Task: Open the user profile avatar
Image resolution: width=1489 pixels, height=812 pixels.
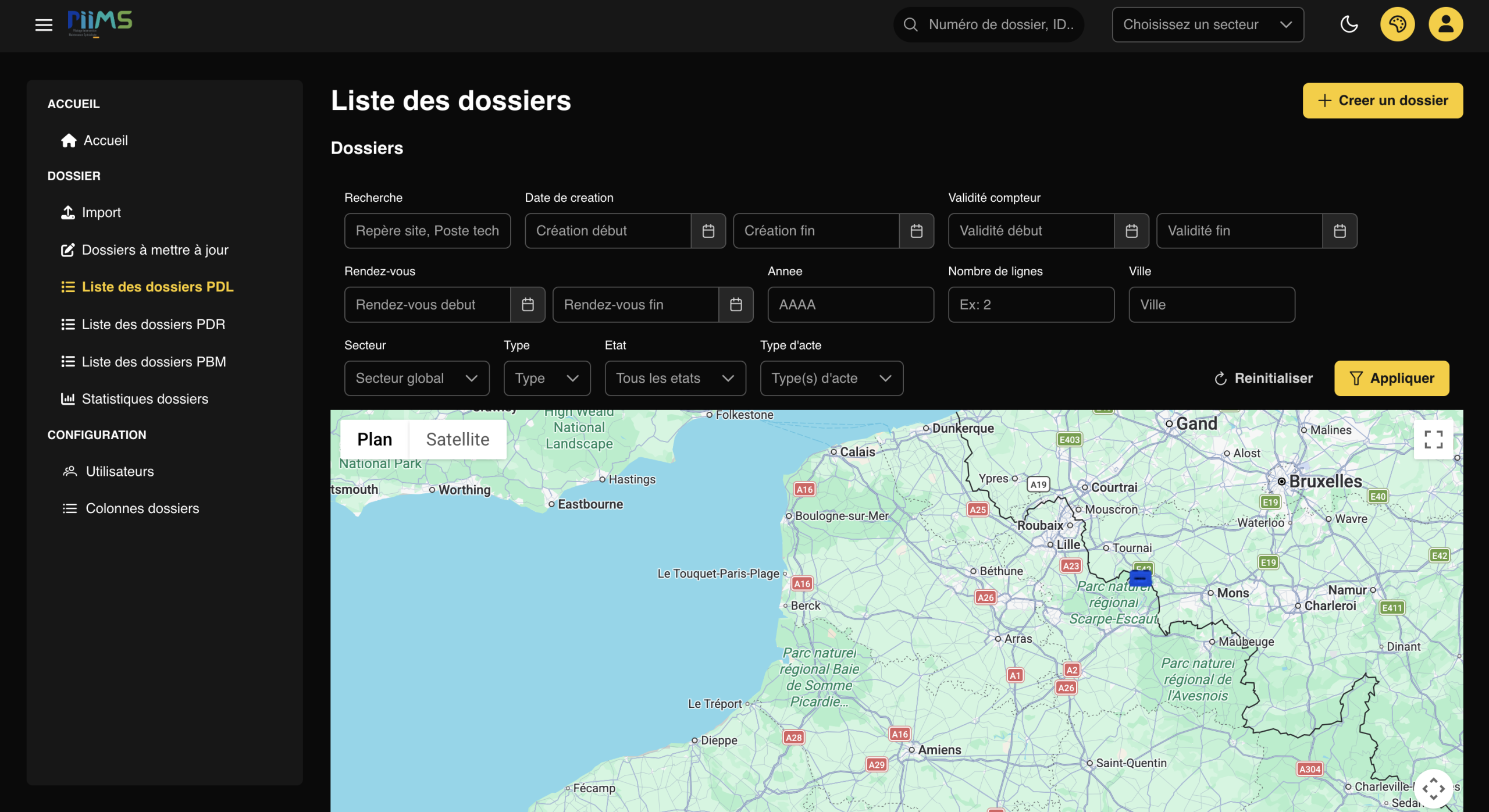Action: coord(1445,24)
